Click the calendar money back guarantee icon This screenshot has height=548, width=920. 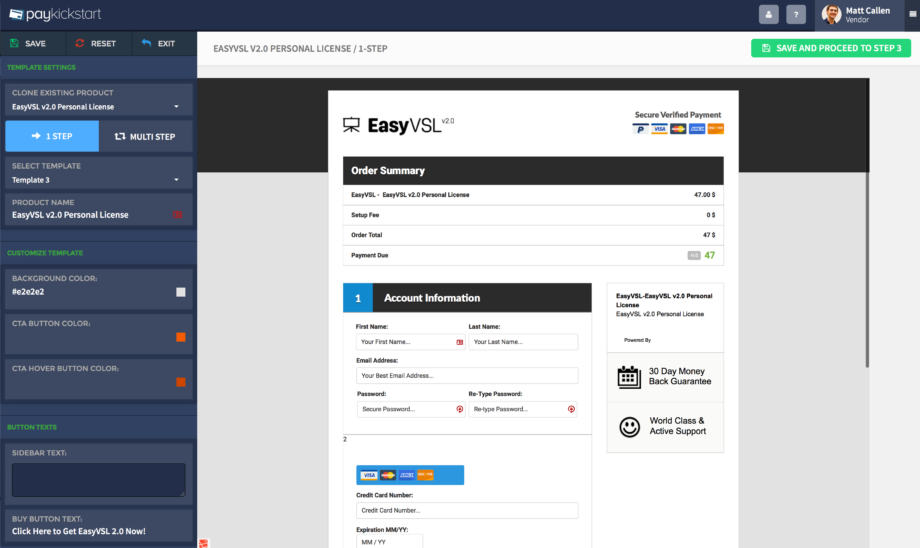(629, 377)
